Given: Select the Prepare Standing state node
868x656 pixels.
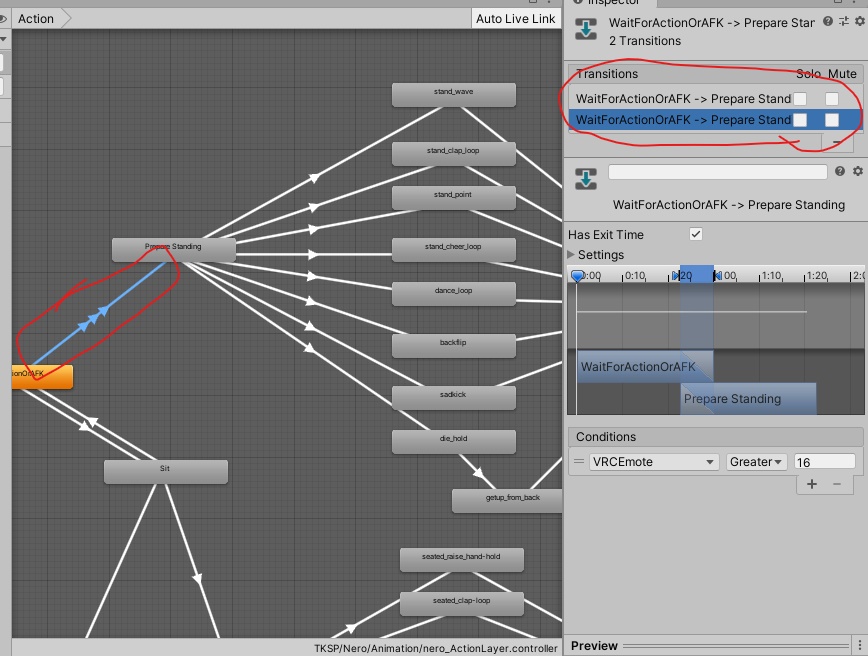Looking at the screenshot, I should click(x=173, y=250).
